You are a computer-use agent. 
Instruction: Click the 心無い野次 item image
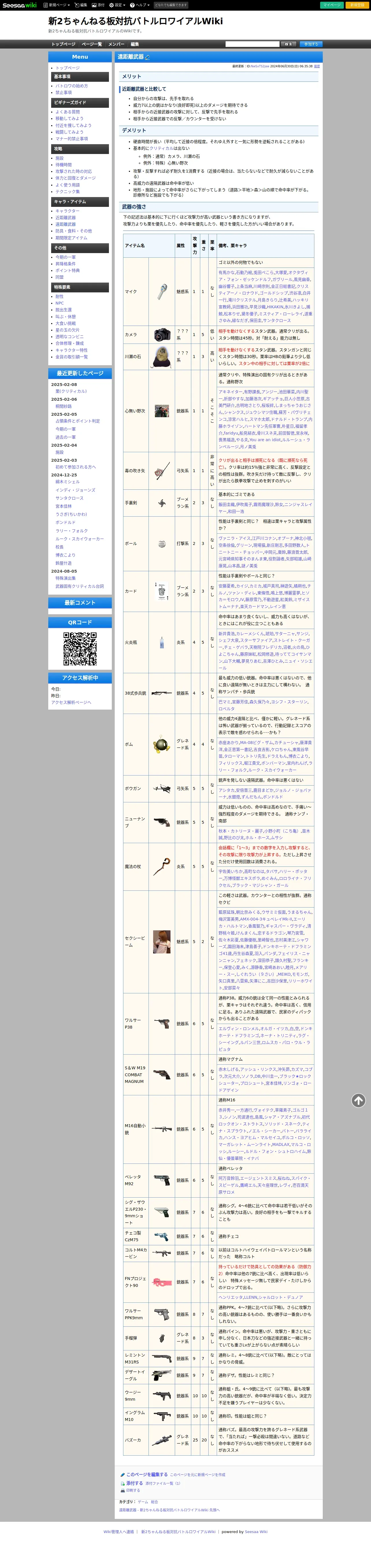click(162, 411)
